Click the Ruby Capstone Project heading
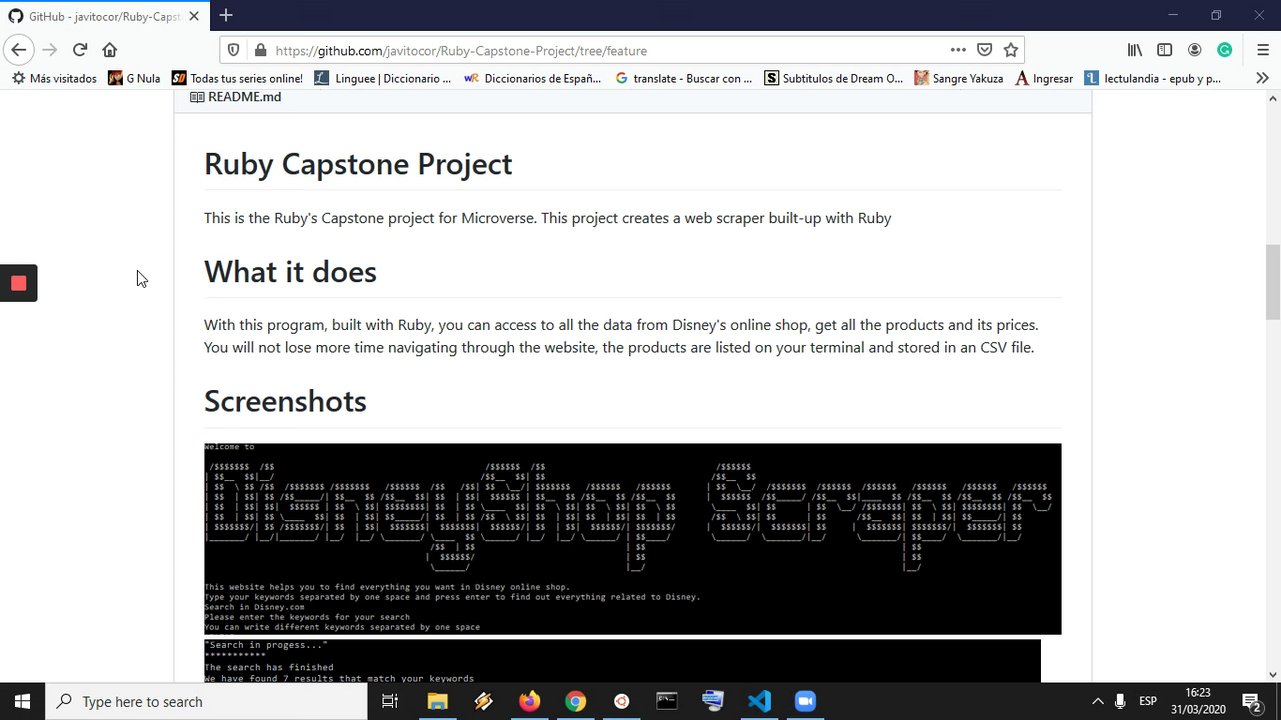1281x720 pixels. pos(358,164)
